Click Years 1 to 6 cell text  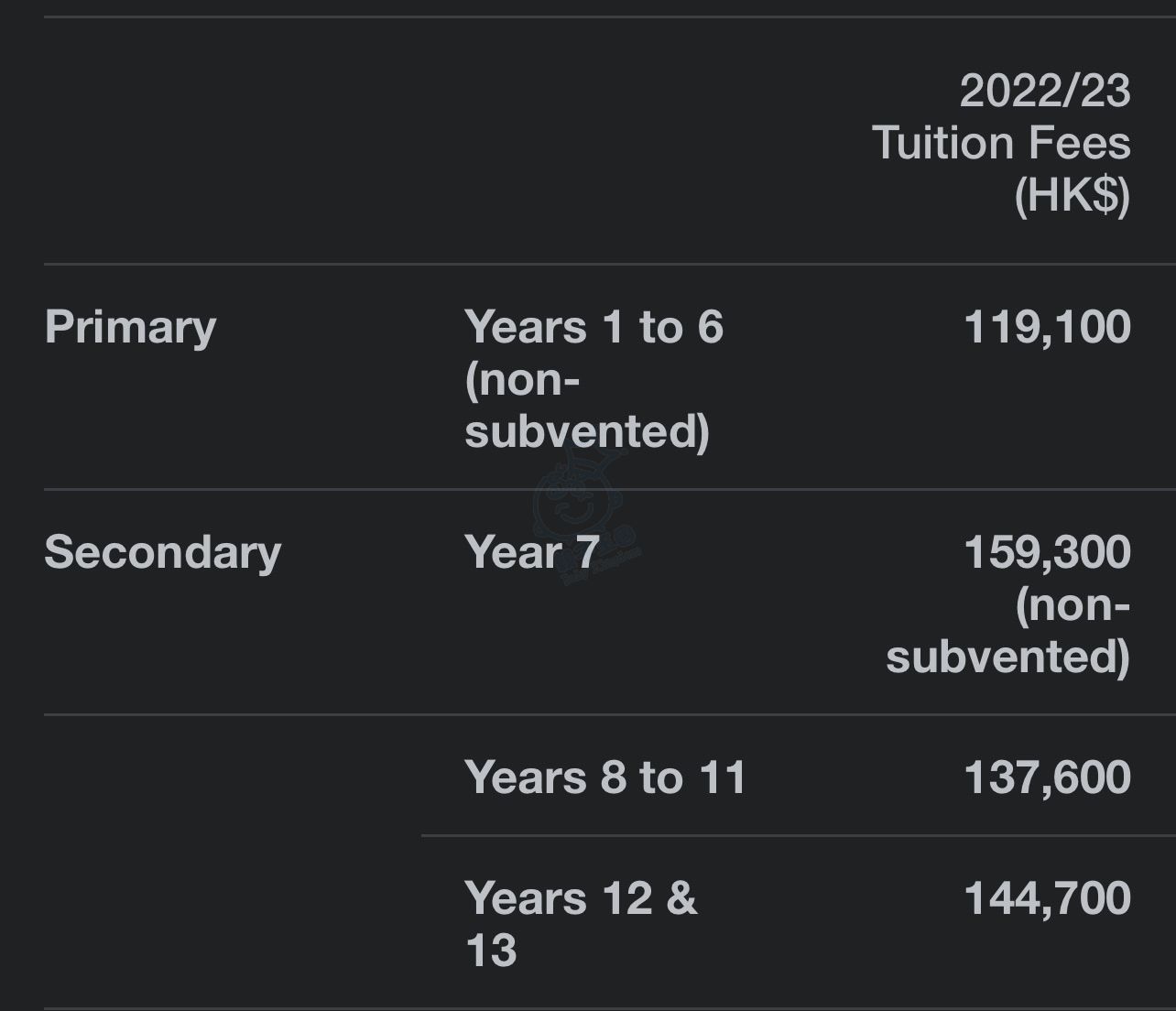(593, 327)
